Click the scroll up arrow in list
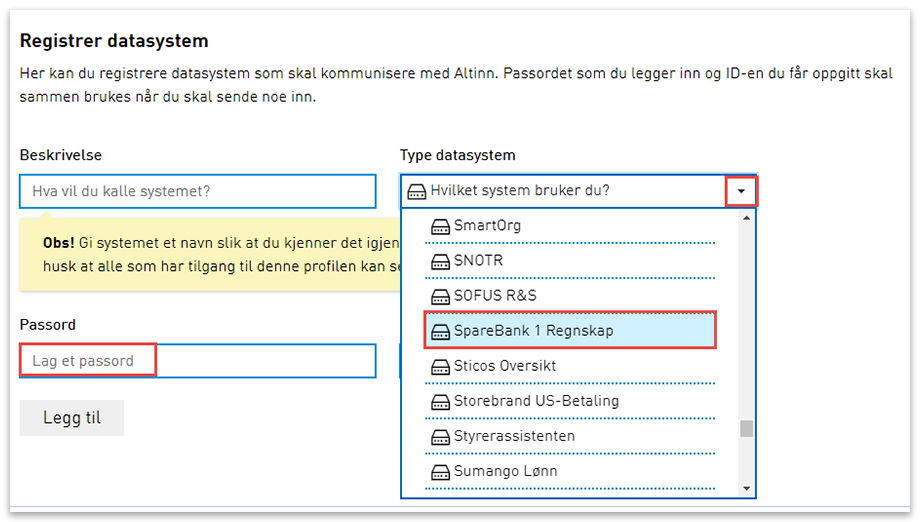The width and height of the screenshot is (920, 522). [x=746, y=217]
